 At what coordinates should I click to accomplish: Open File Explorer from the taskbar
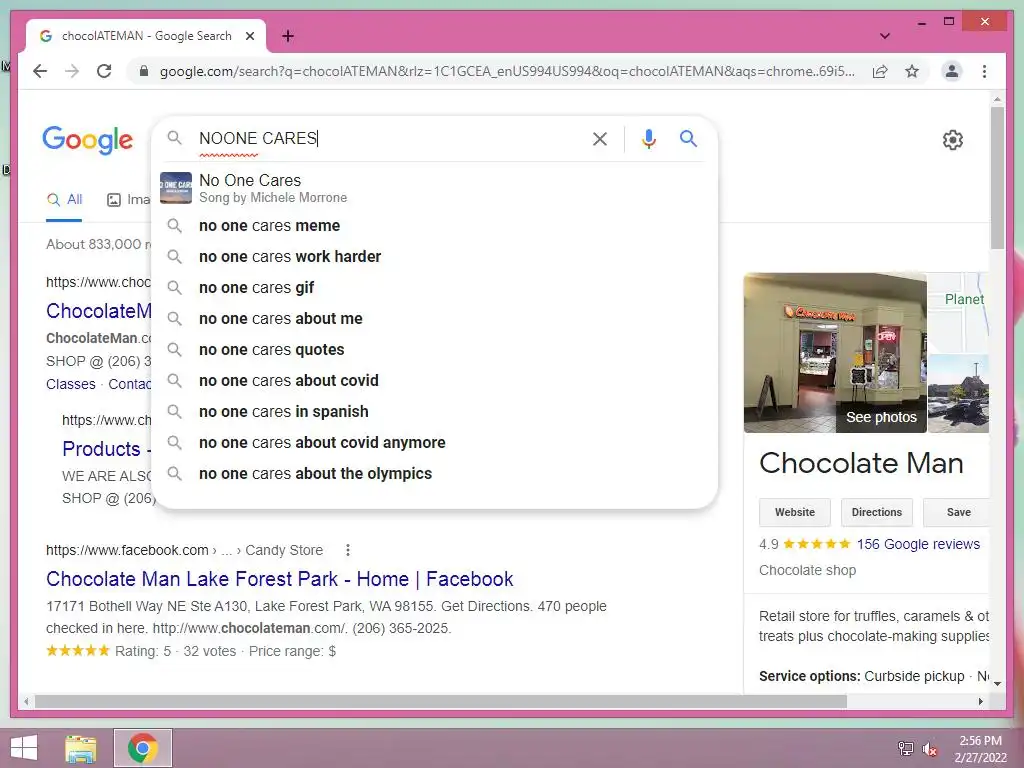81,748
